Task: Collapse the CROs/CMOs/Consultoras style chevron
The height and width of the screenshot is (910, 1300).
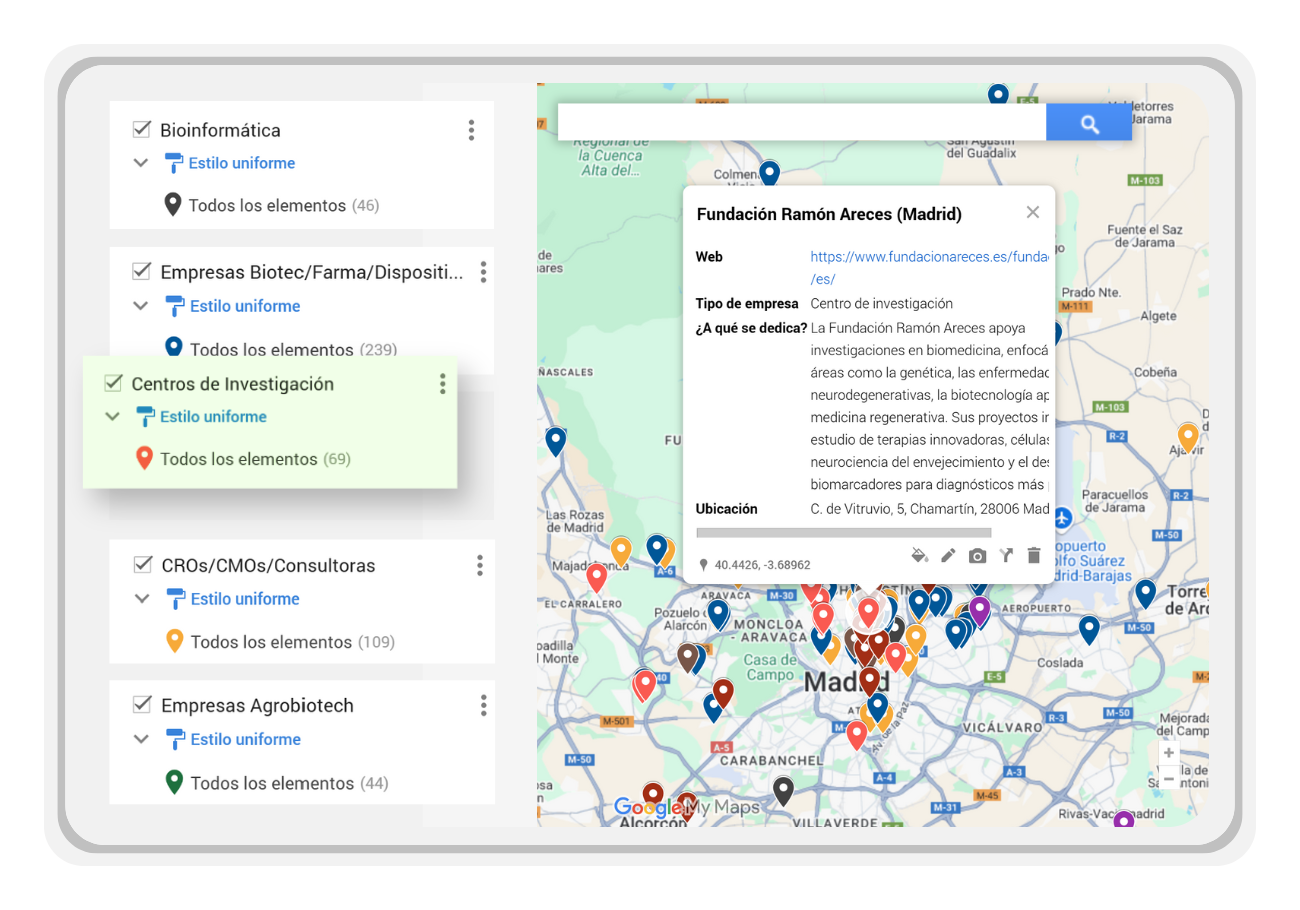Action: pyautogui.click(x=142, y=599)
